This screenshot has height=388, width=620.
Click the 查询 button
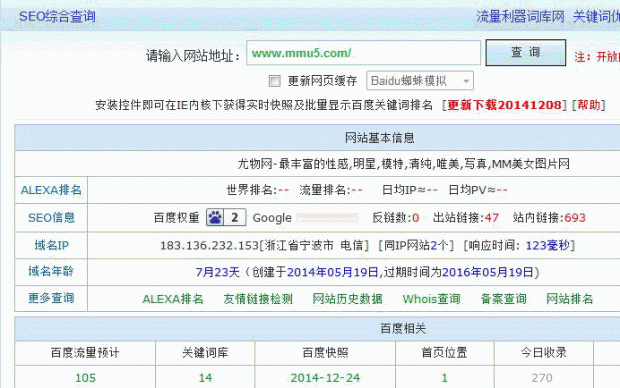tap(525, 52)
